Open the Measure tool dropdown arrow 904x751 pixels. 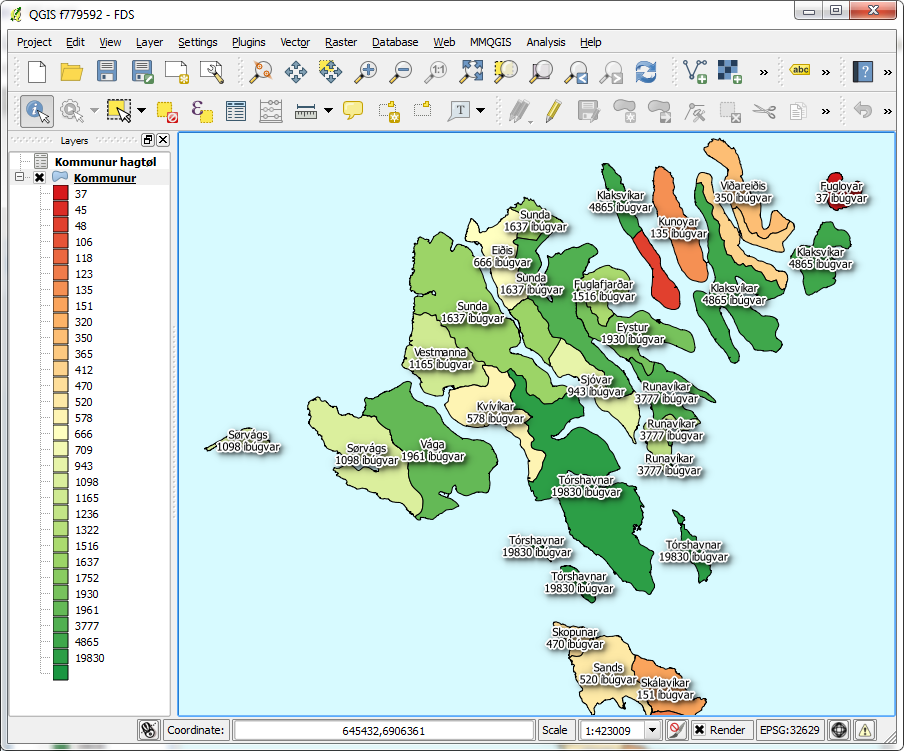[328, 110]
